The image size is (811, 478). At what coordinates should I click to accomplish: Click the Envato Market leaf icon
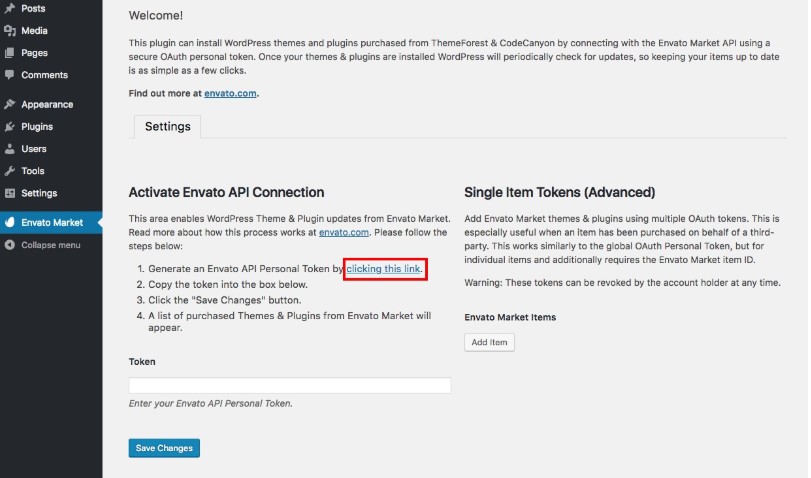point(10,222)
